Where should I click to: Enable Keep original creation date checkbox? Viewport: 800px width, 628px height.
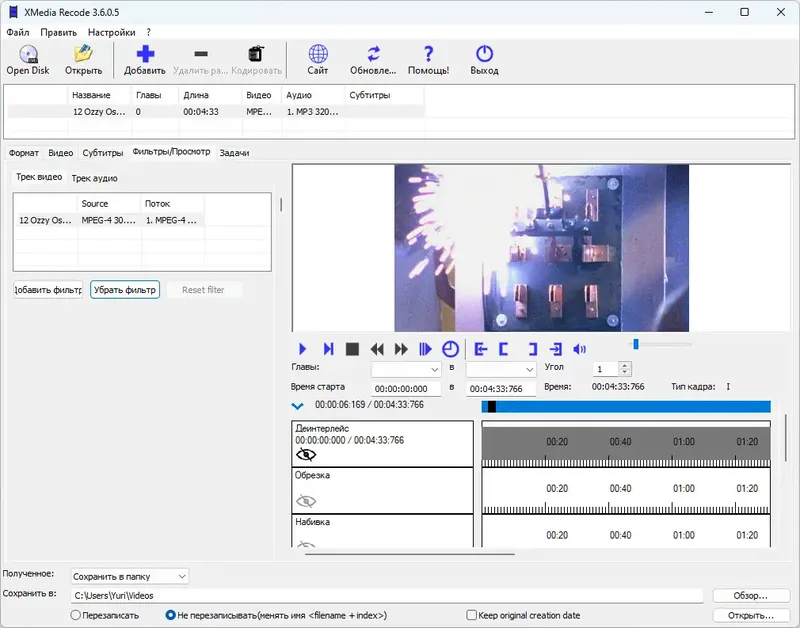(472, 615)
